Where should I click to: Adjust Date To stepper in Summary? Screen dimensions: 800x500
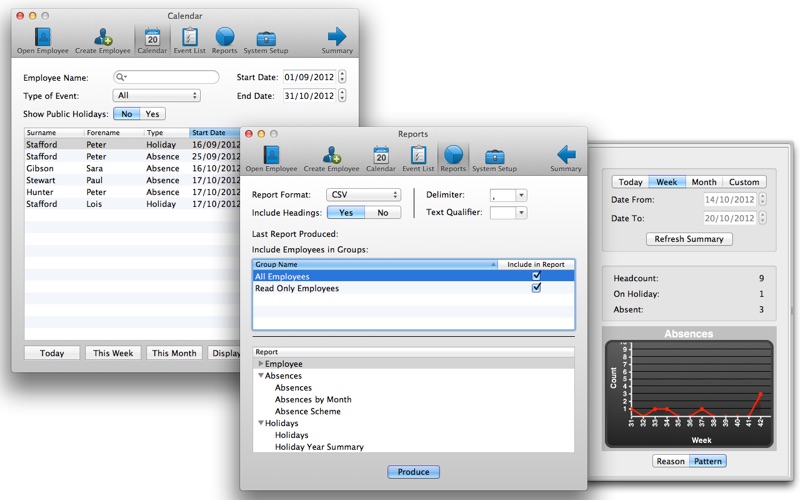[x=762, y=218]
